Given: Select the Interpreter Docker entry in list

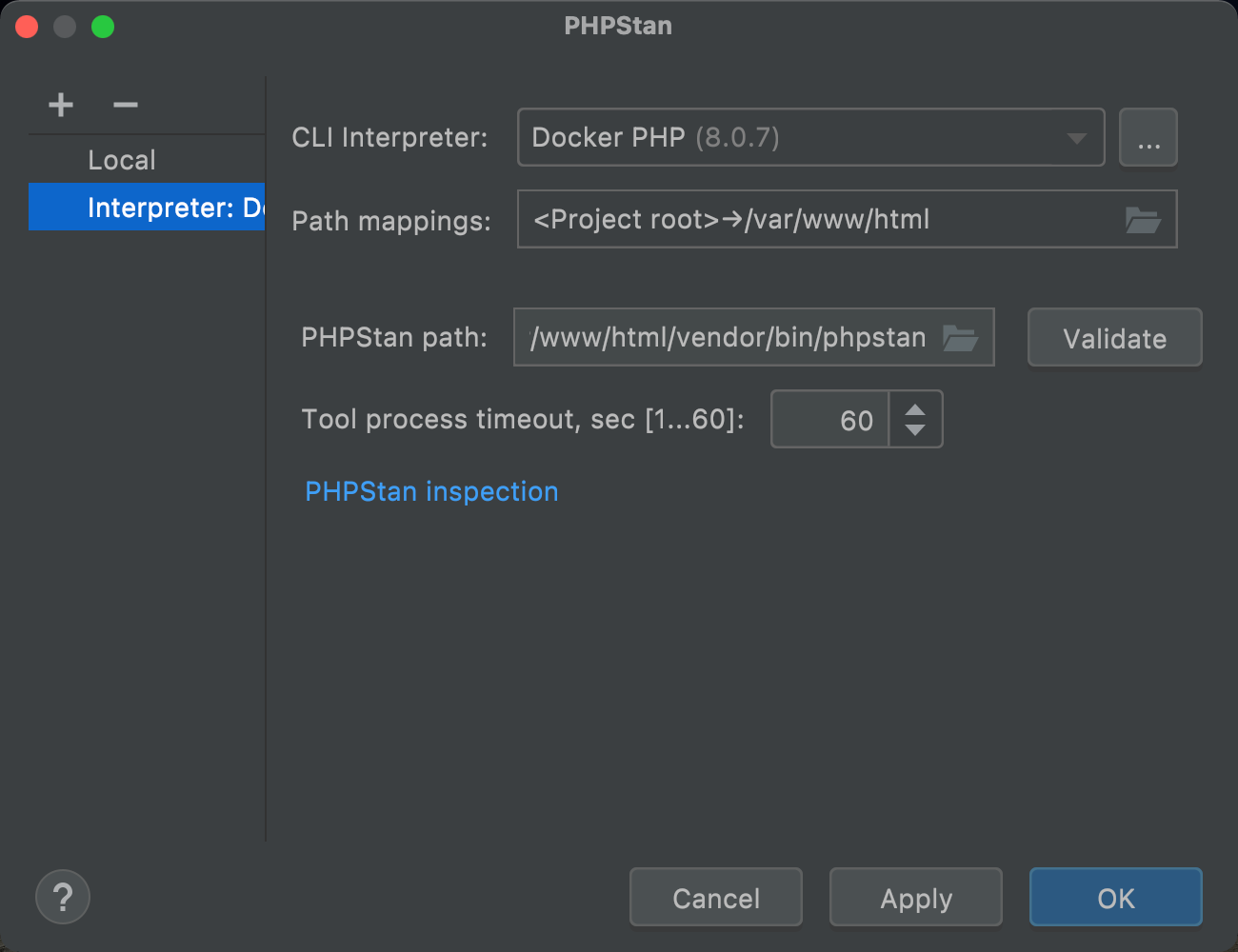Looking at the screenshot, I should (148, 208).
